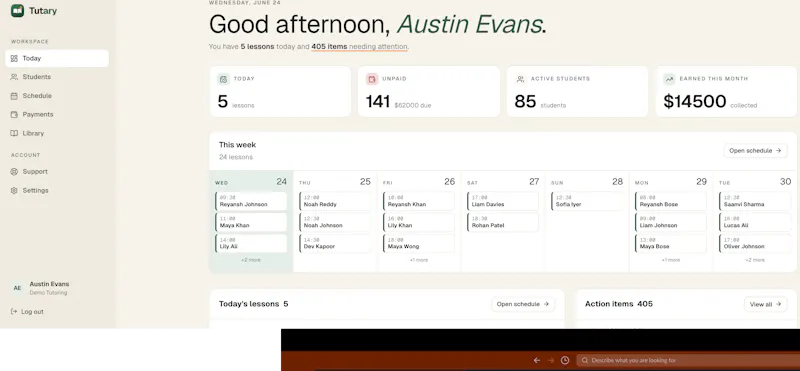Click the forward arrow in browser bar
The width and height of the screenshot is (800, 371).
[x=551, y=360]
